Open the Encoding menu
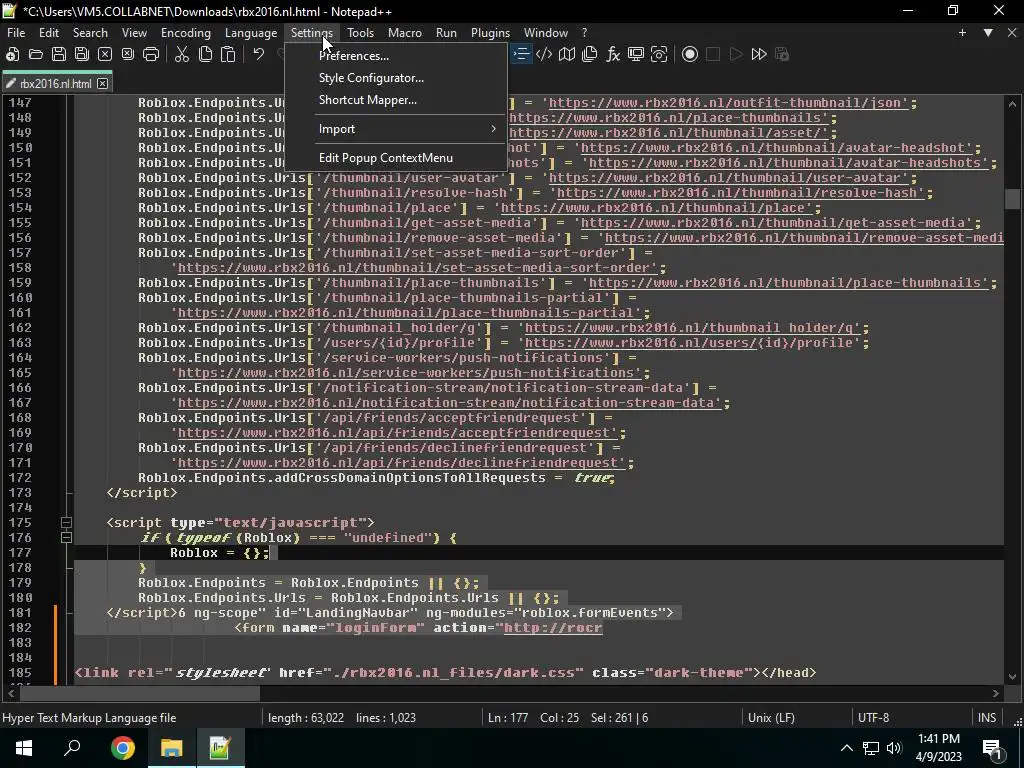This screenshot has height=768, width=1024. [x=185, y=33]
